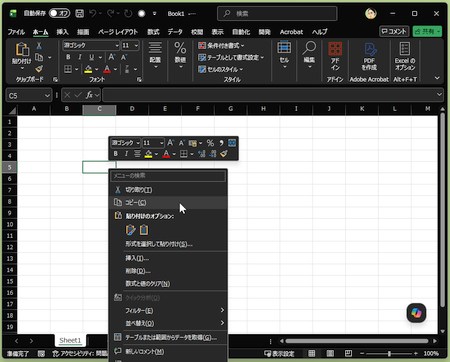Collapse the ribbon with the chevron
The width and height of the screenshot is (450, 362).
click(437, 78)
